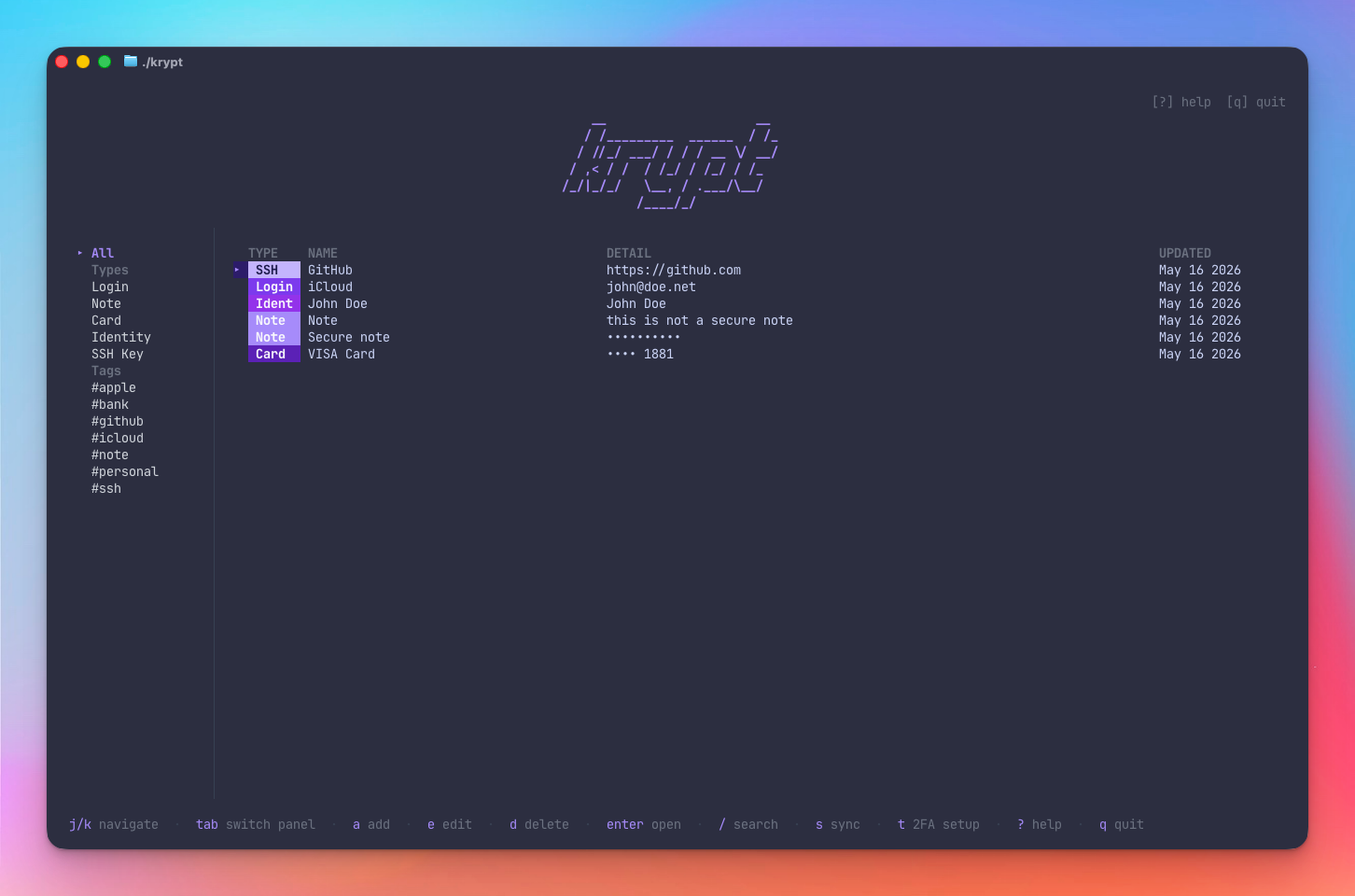Click the tab switch panel hint
Screen dimensions: 1355x896
click(256, 824)
